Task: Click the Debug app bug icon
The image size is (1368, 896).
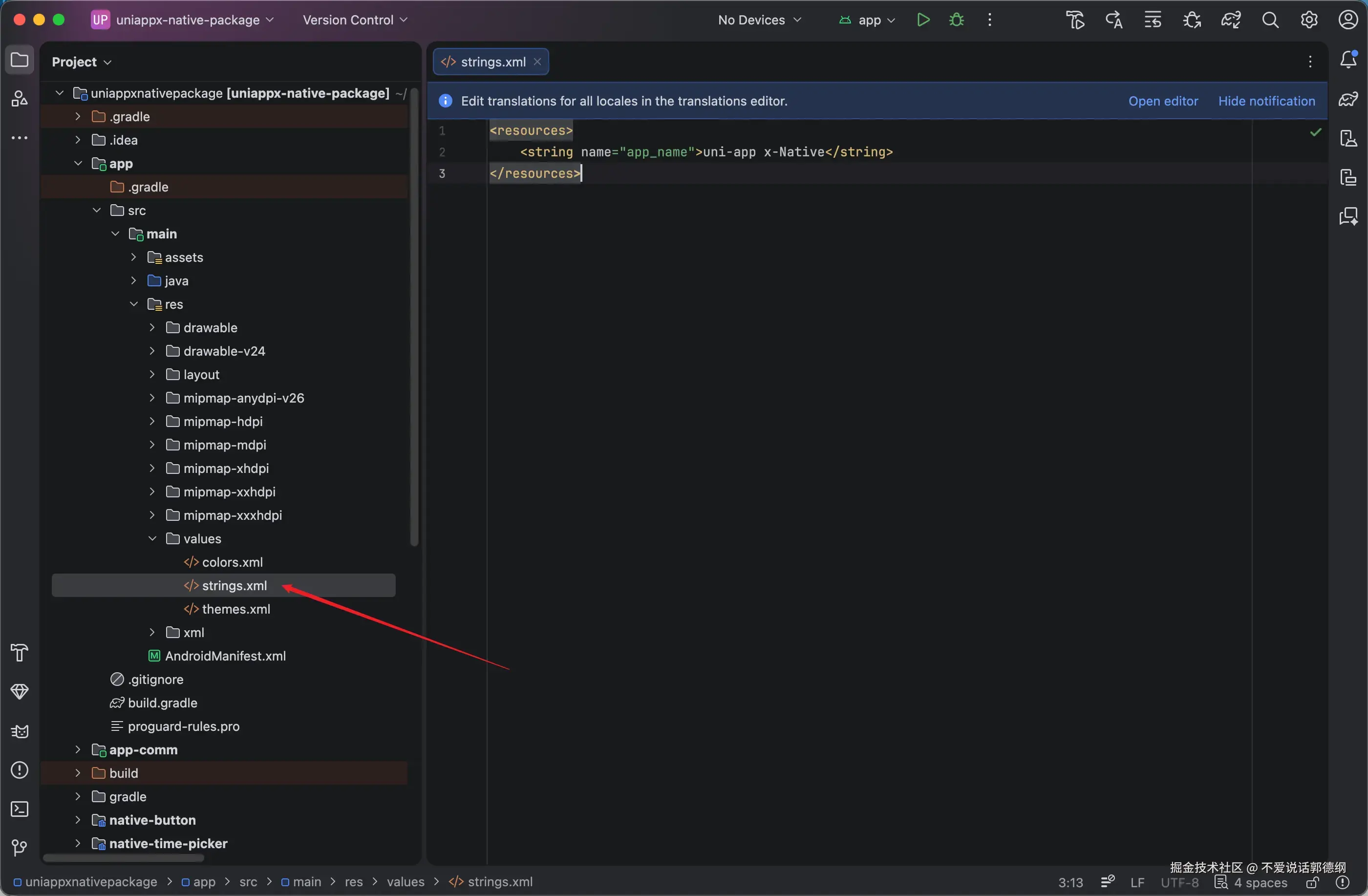Action: (957, 20)
